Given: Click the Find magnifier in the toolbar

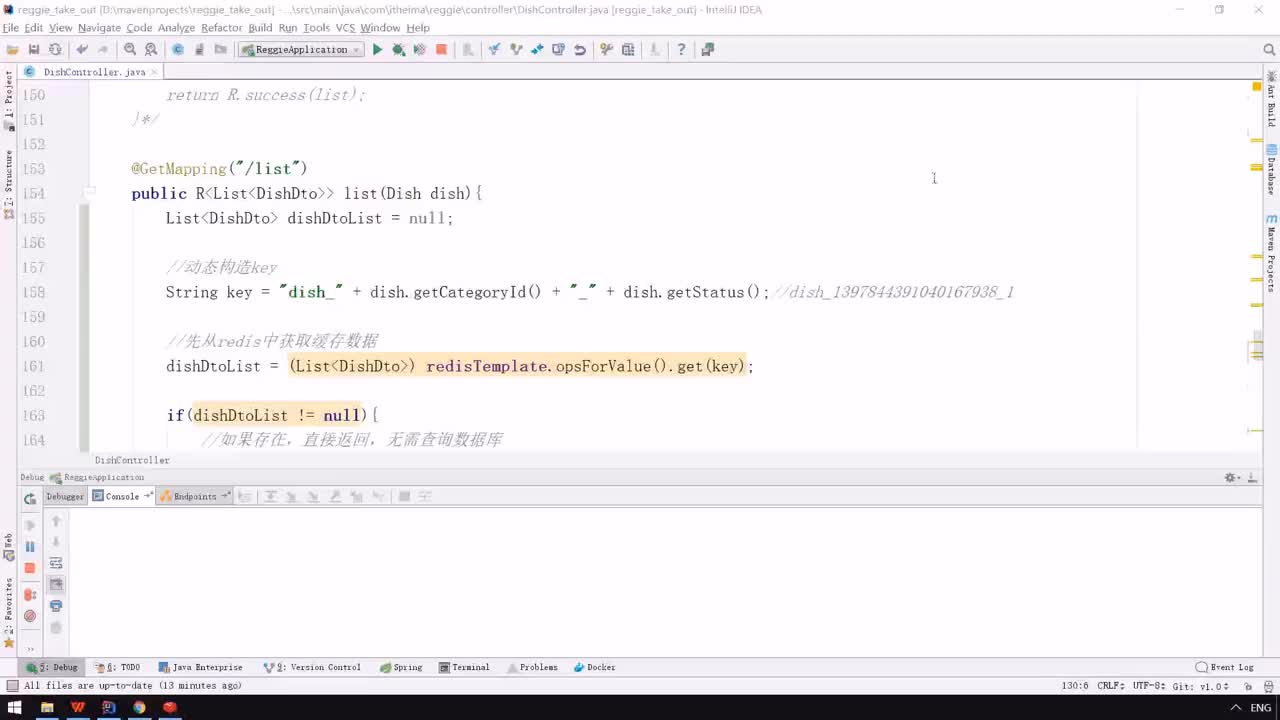Looking at the screenshot, I should coord(130,49).
